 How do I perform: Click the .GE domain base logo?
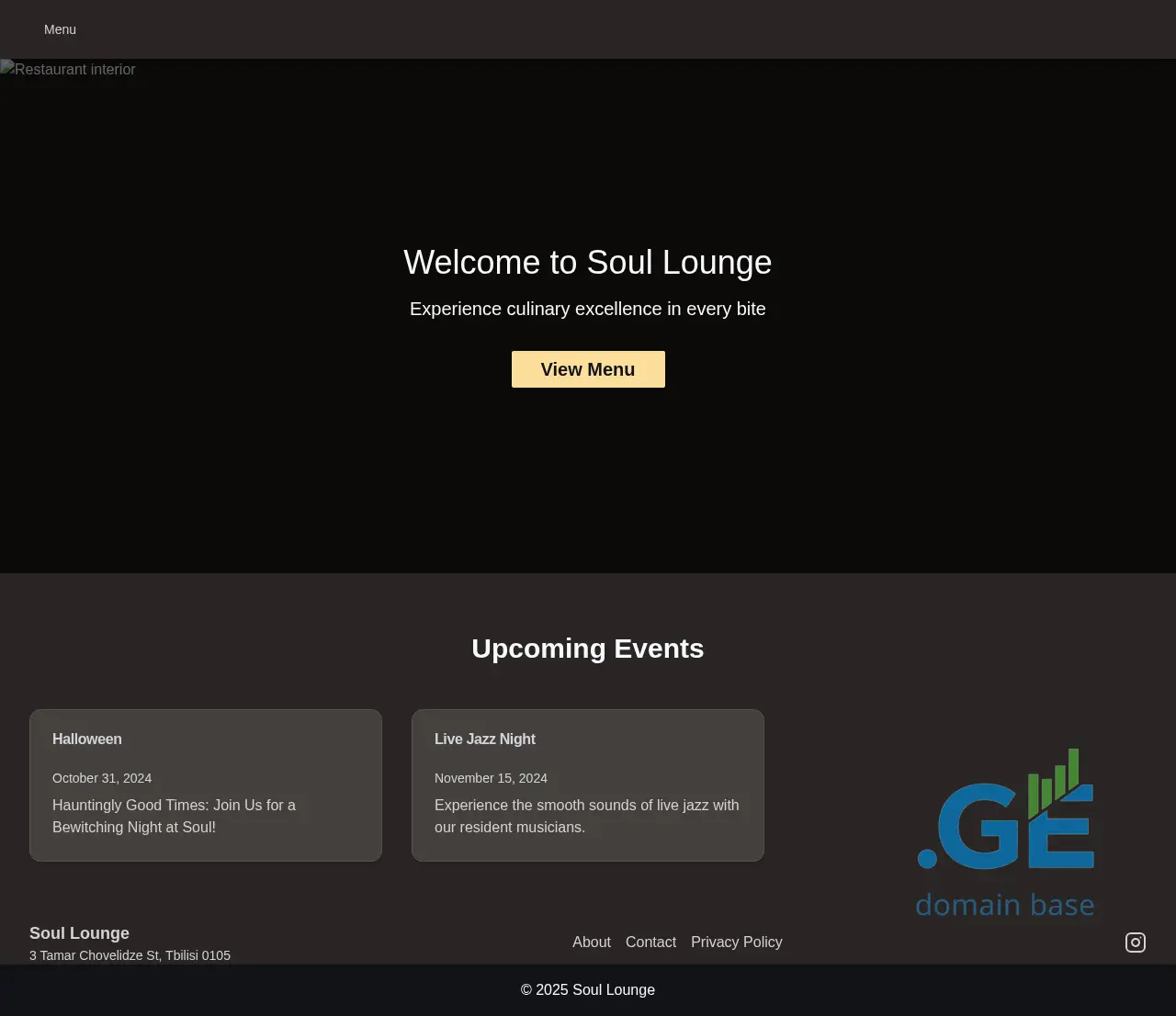pyautogui.click(x=1006, y=832)
